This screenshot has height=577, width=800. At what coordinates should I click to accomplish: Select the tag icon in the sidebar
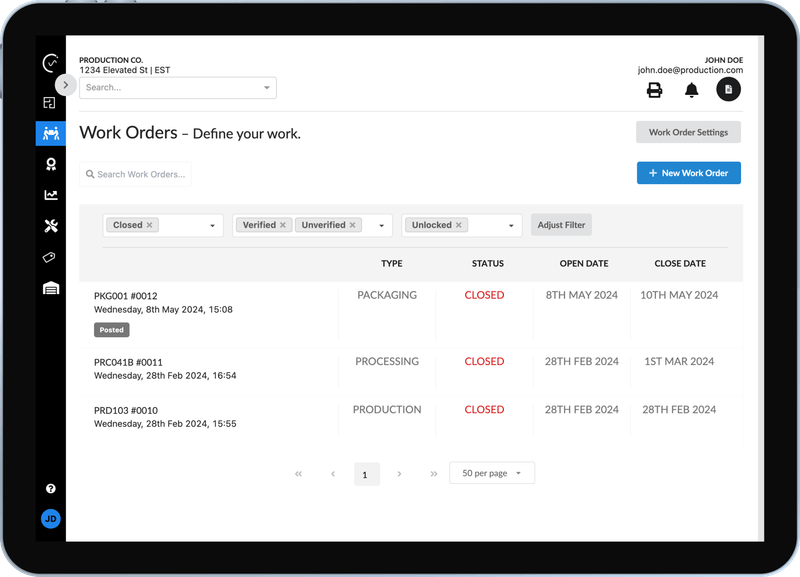(49, 257)
